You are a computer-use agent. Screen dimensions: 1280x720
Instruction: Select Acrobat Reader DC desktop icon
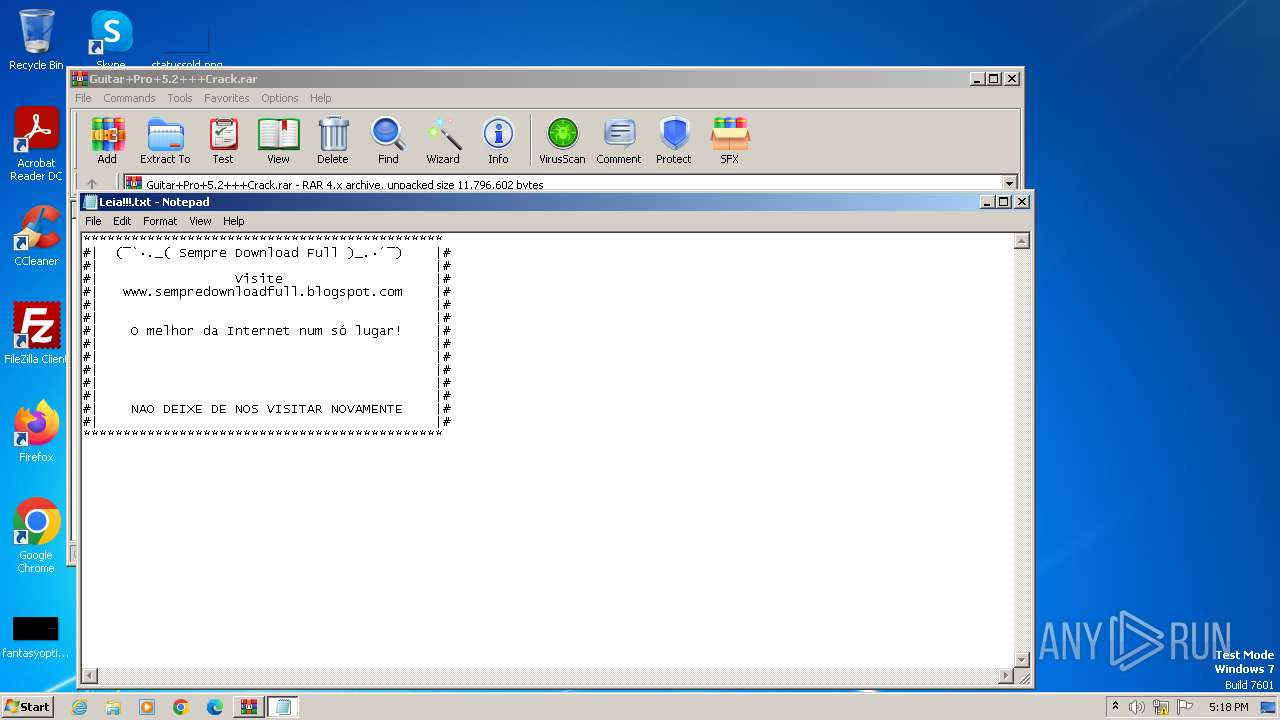tap(36, 145)
